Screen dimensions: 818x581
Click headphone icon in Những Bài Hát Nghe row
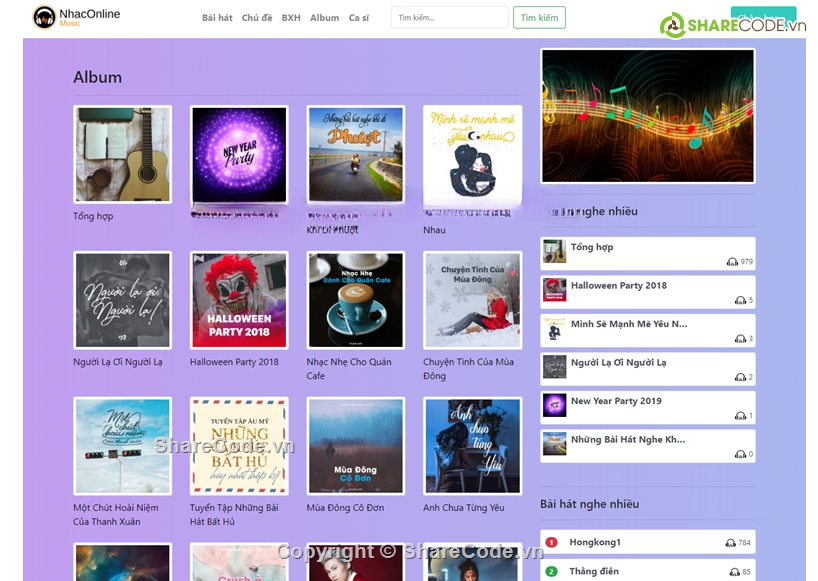coord(740,454)
